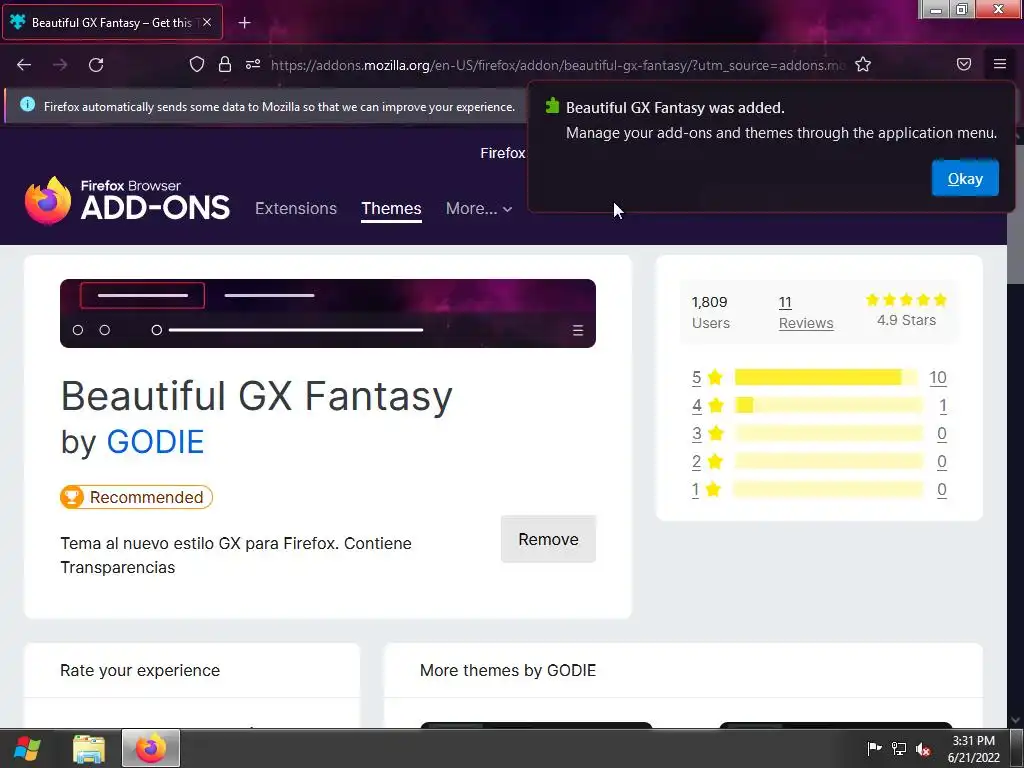Open the 10 five-star reviews count

(x=938, y=377)
